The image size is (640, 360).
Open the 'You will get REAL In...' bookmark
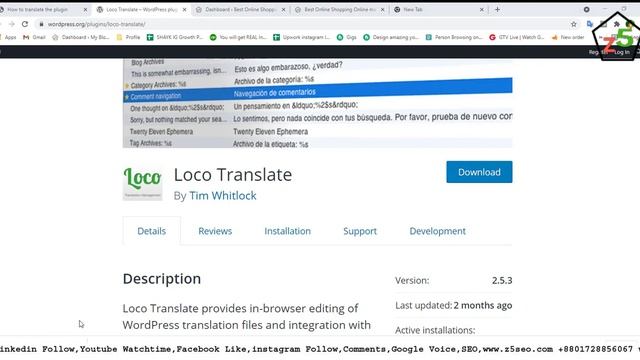pos(238,37)
